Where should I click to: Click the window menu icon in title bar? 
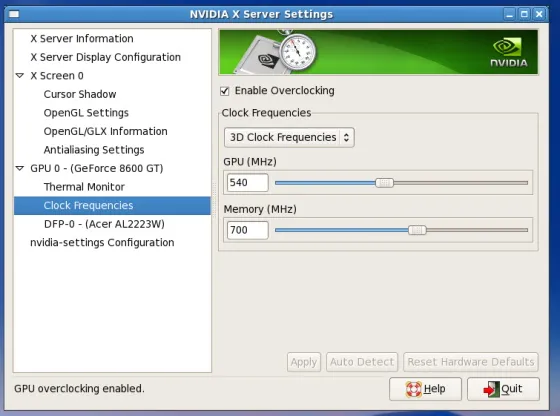[14, 14]
